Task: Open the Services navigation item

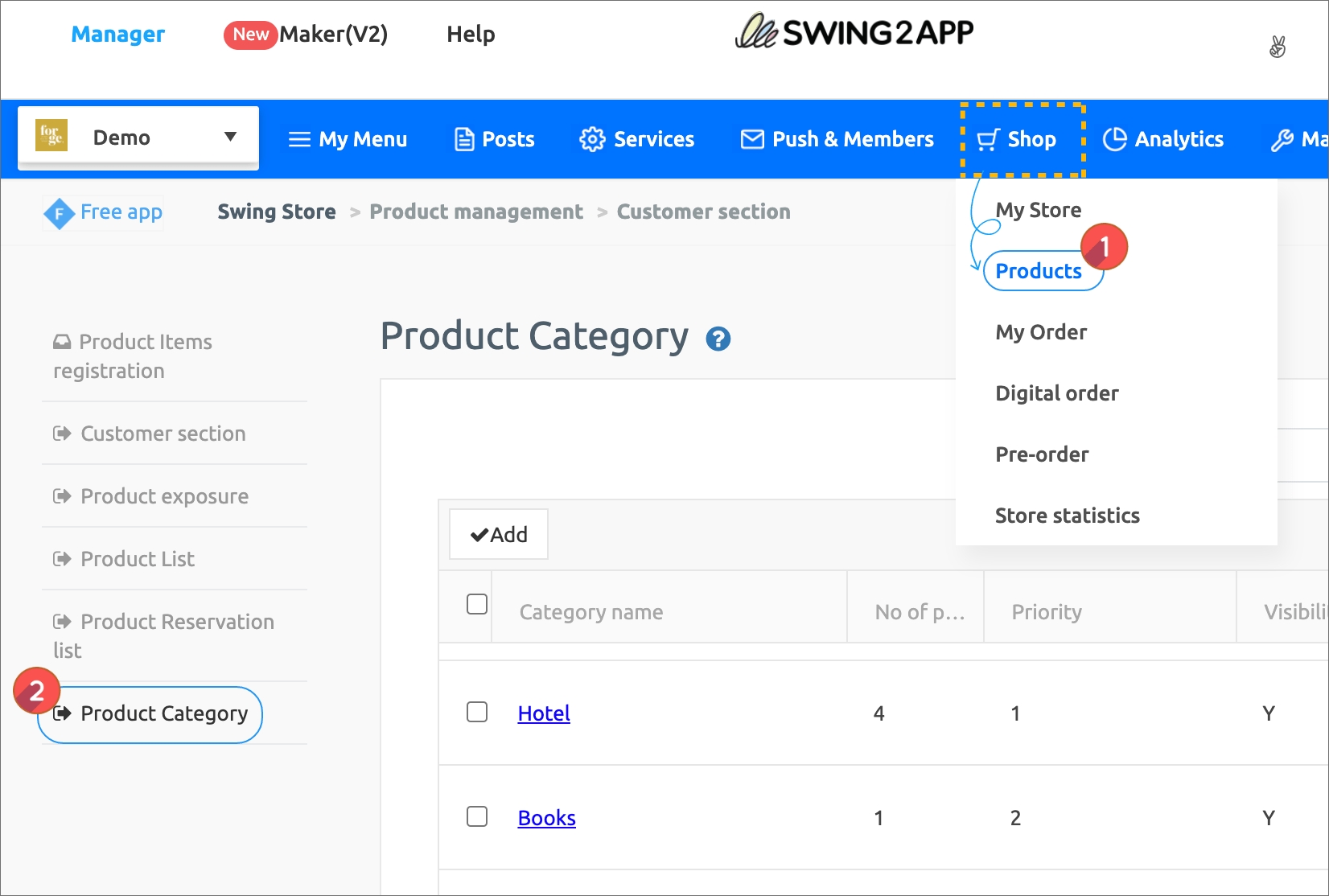Action: 637,139
